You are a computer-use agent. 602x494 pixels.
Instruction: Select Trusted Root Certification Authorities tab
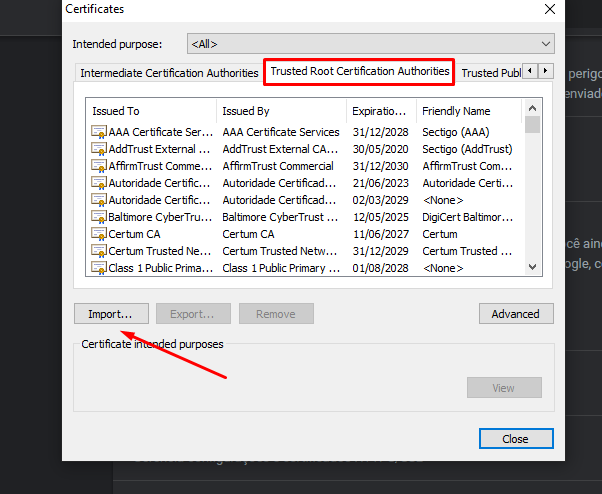click(360, 71)
